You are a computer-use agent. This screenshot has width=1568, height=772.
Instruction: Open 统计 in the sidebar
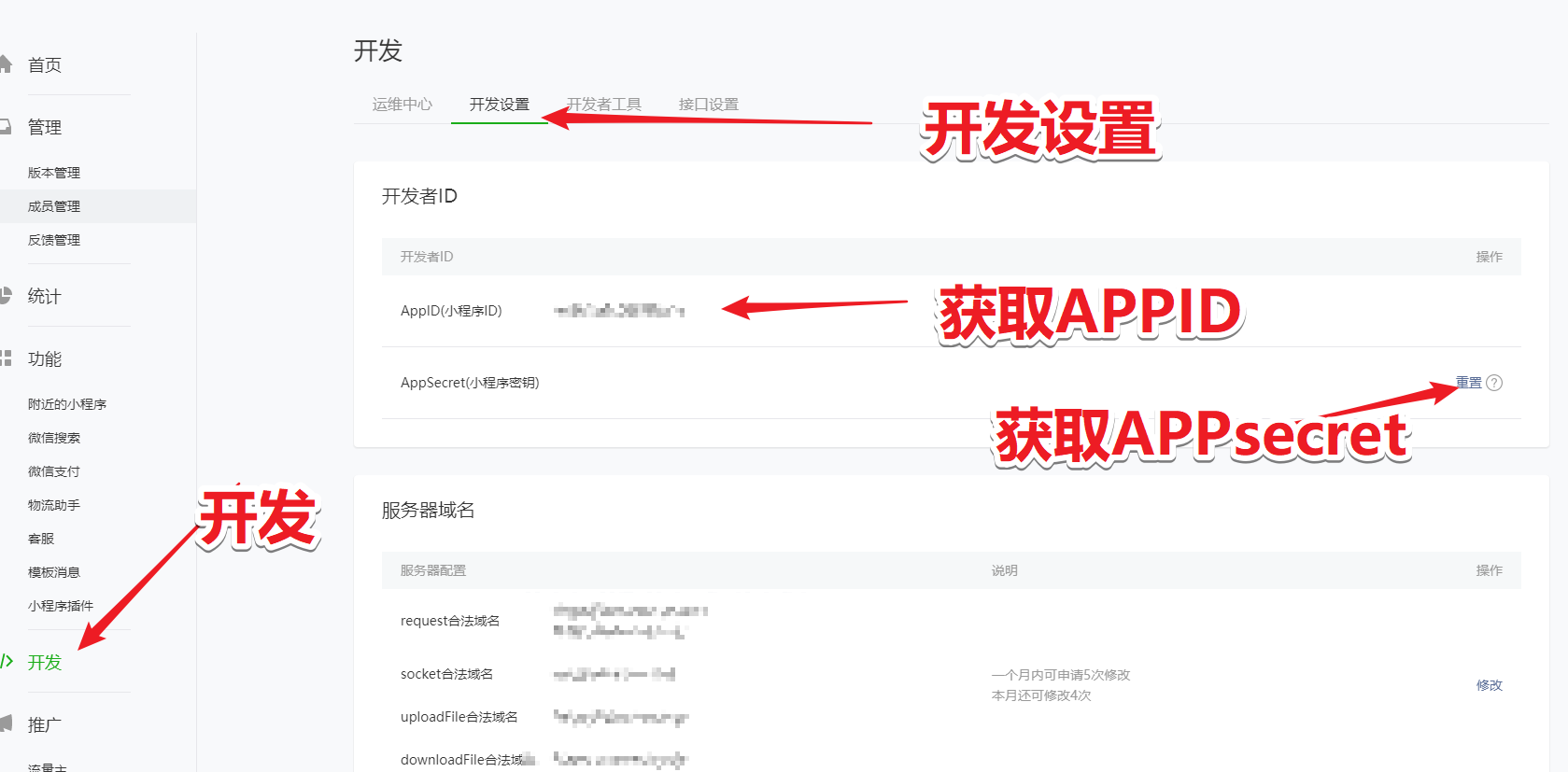tap(45, 296)
